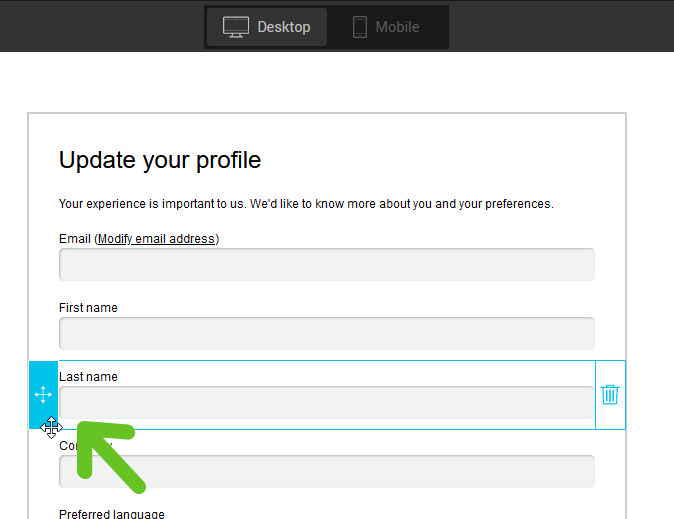Delete the Last name field with trash icon
The width and height of the screenshot is (674, 519).
tap(610, 395)
